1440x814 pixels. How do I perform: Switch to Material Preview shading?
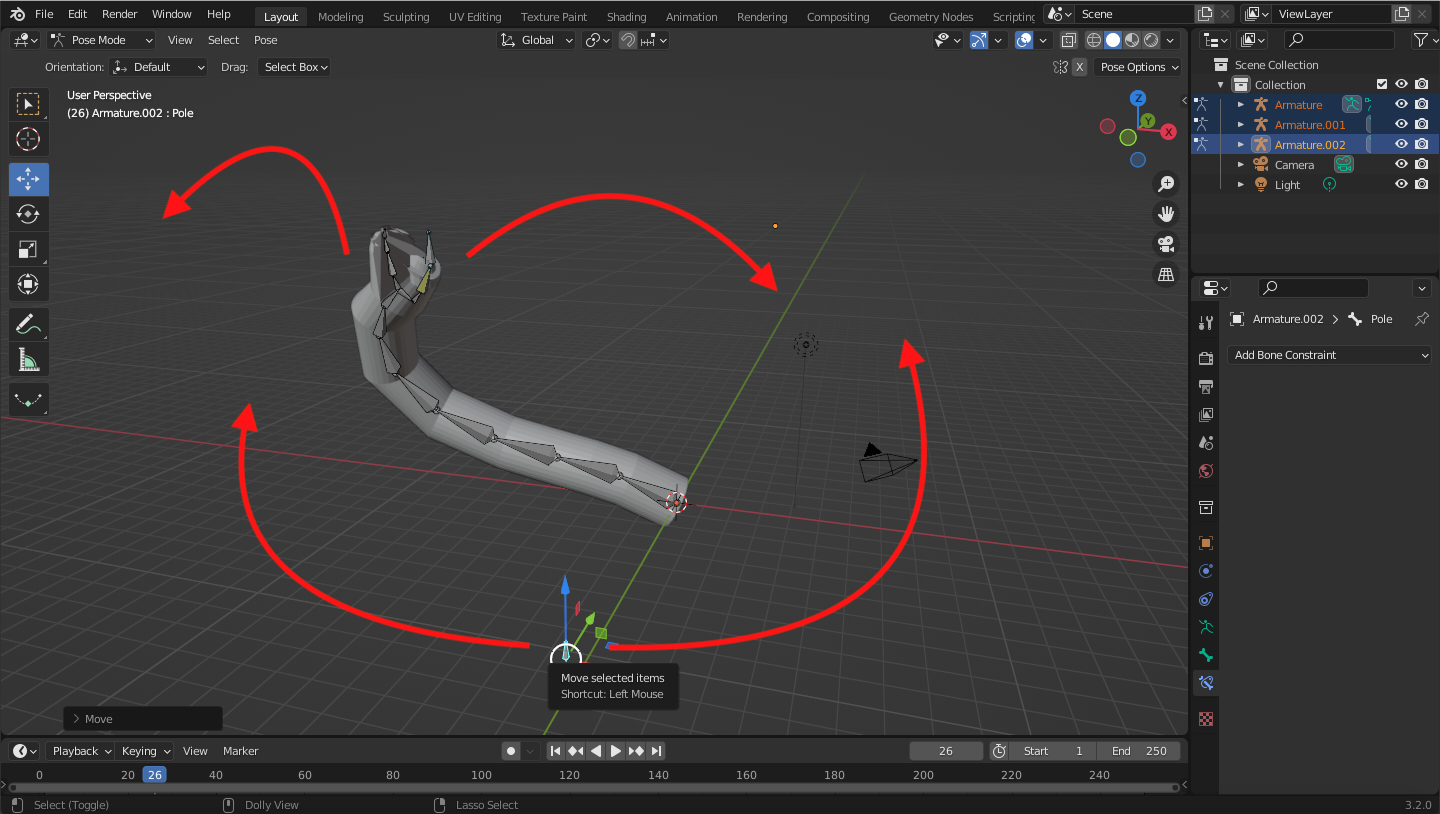click(x=1132, y=40)
